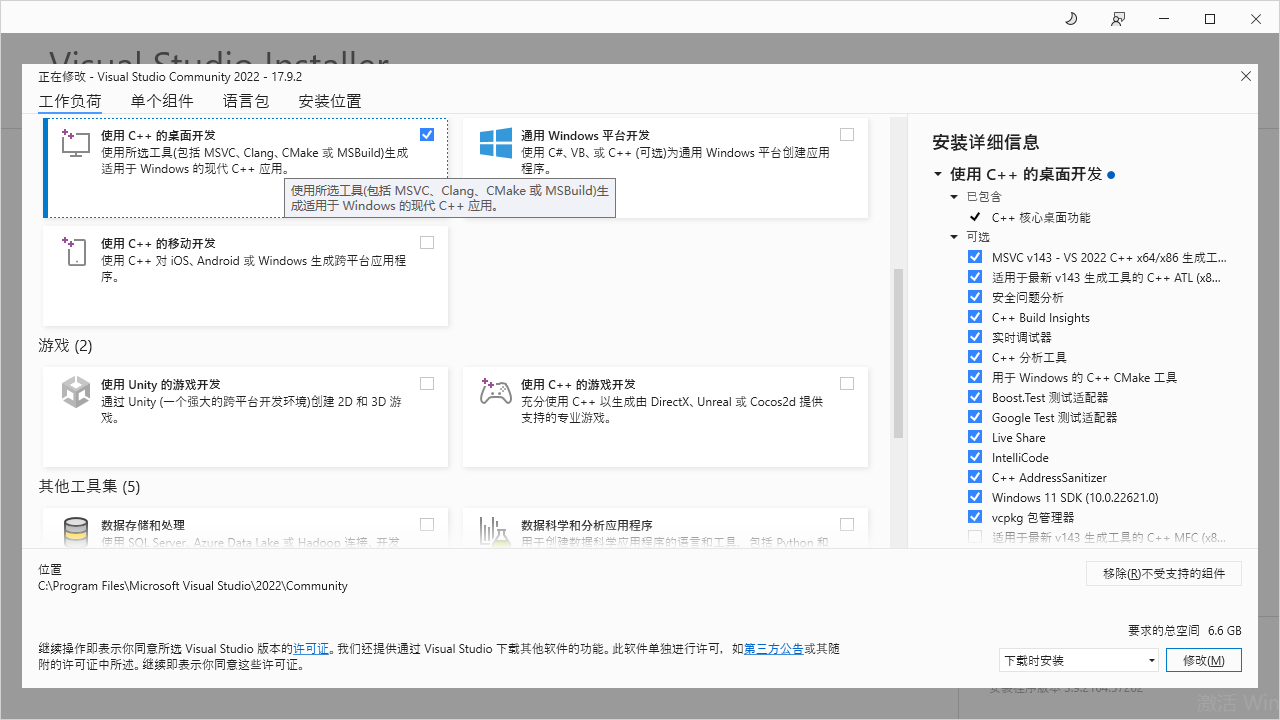Uncheck the Boost.Test 测试适配器 option
The height and width of the screenshot is (720, 1280).
click(975, 397)
